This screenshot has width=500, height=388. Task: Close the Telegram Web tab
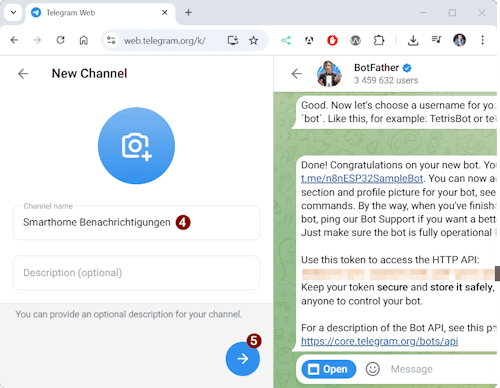click(164, 13)
